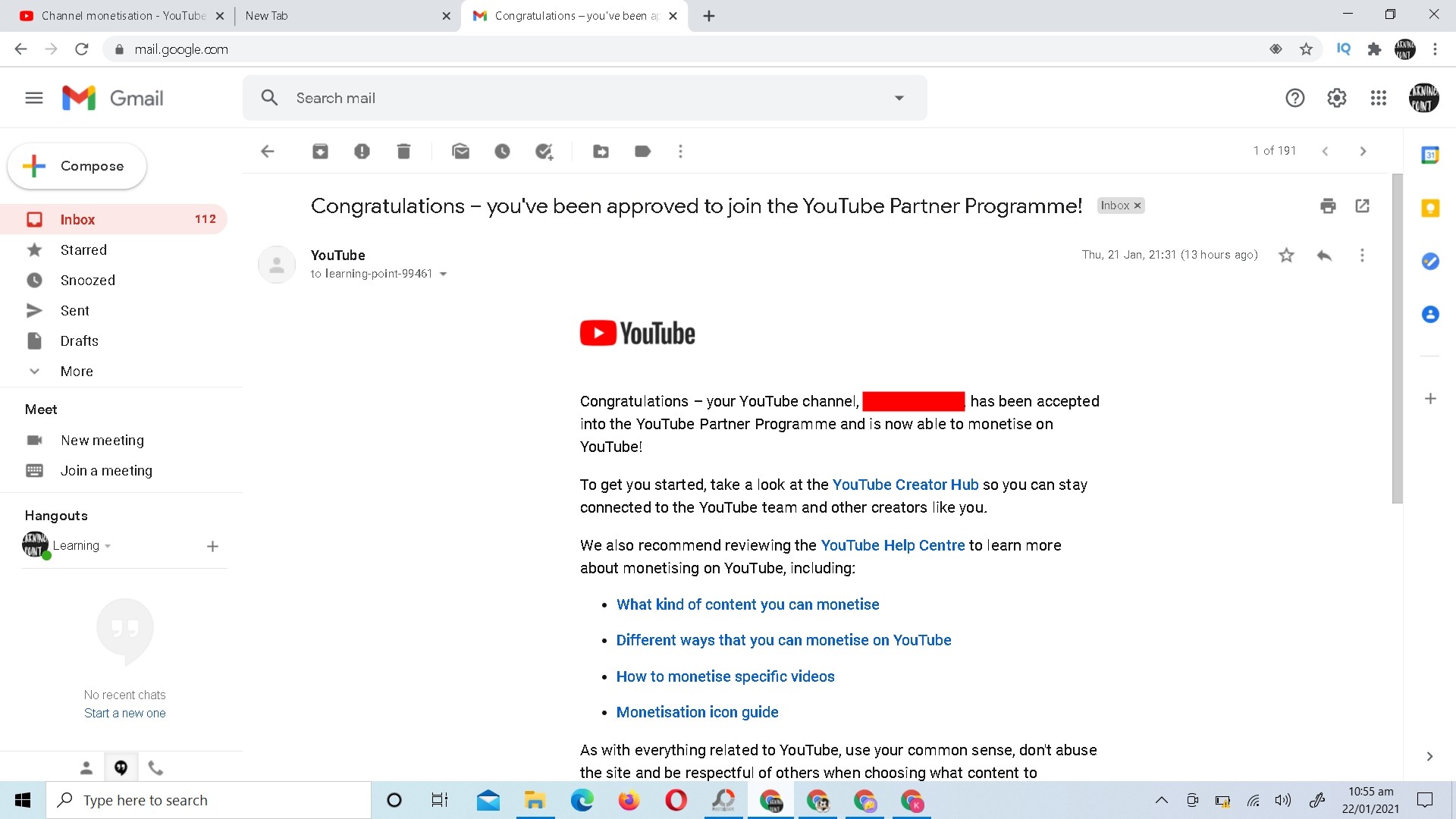Mark email as unread
Viewport: 1456px width, 819px height.
[460, 152]
